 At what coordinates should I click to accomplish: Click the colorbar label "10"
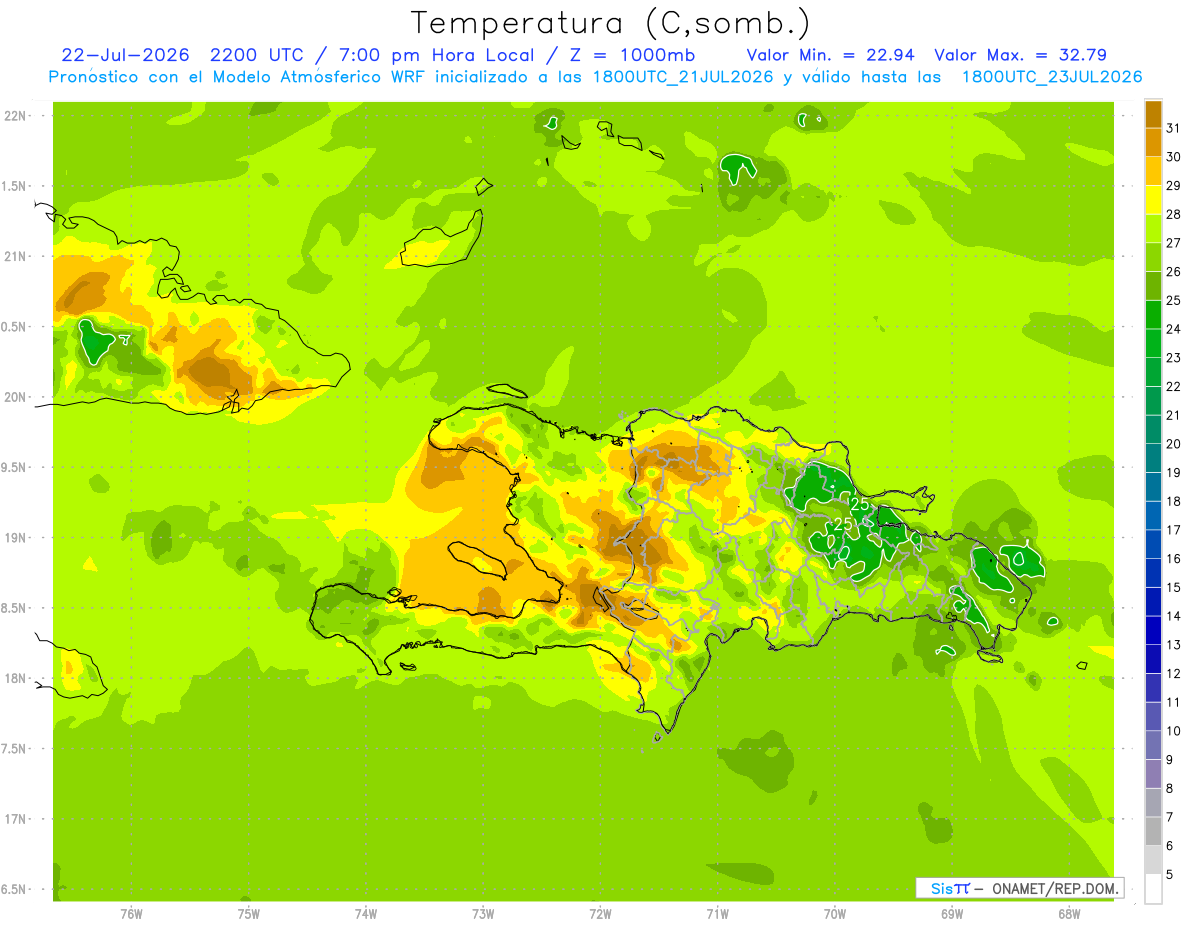pyautogui.click(x=1174, y=731)
